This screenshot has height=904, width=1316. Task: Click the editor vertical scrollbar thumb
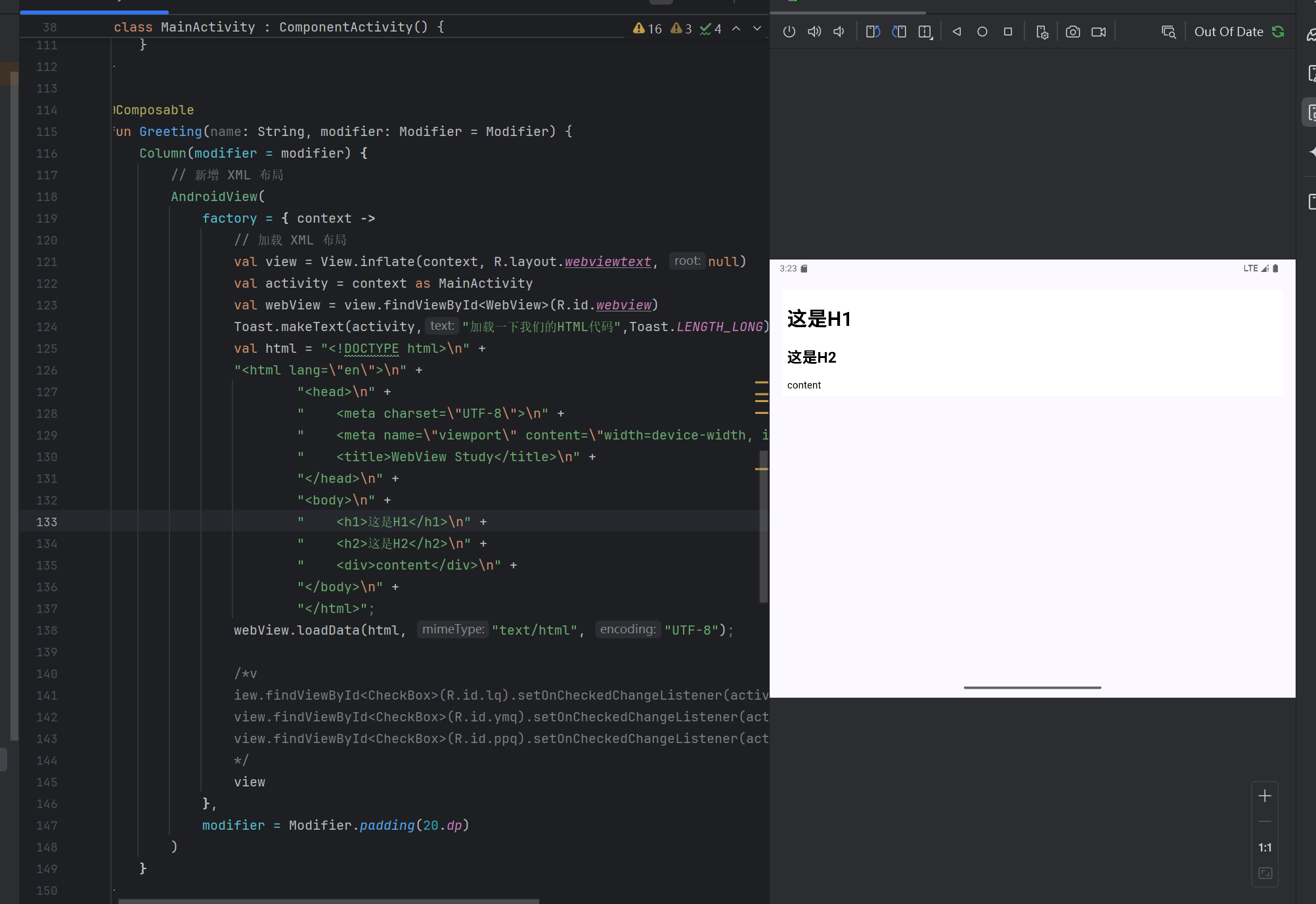(x=764, y=526)
